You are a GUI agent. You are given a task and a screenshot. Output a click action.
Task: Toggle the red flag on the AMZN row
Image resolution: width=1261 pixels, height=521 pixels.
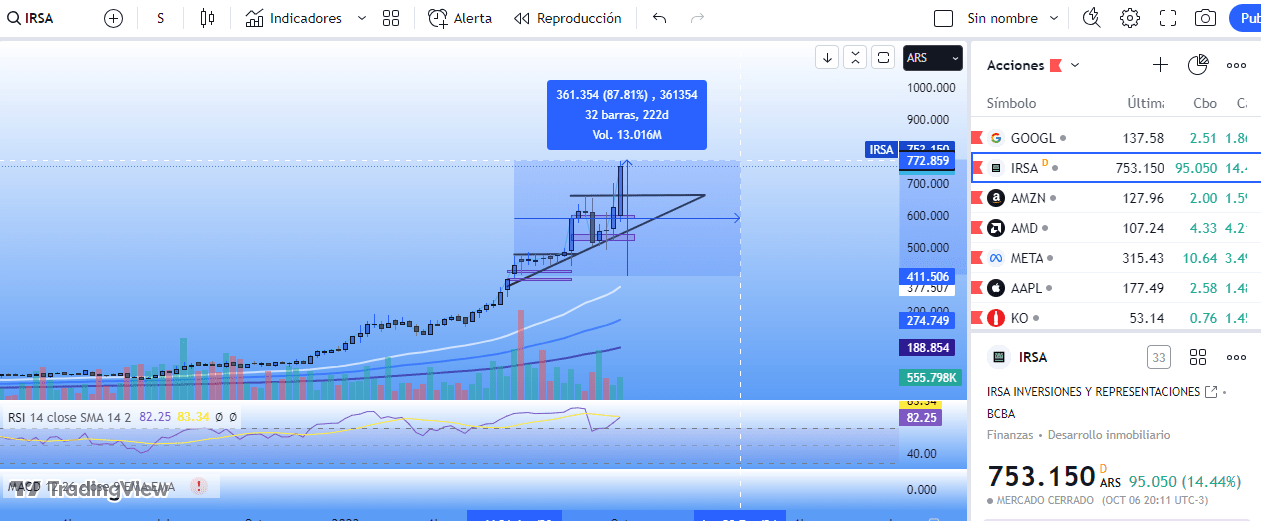click(x=977, y=198)
